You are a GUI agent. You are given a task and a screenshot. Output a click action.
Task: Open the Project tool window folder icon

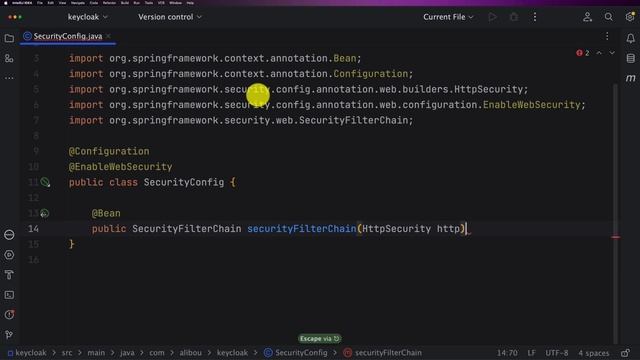(x=9, y=38)
